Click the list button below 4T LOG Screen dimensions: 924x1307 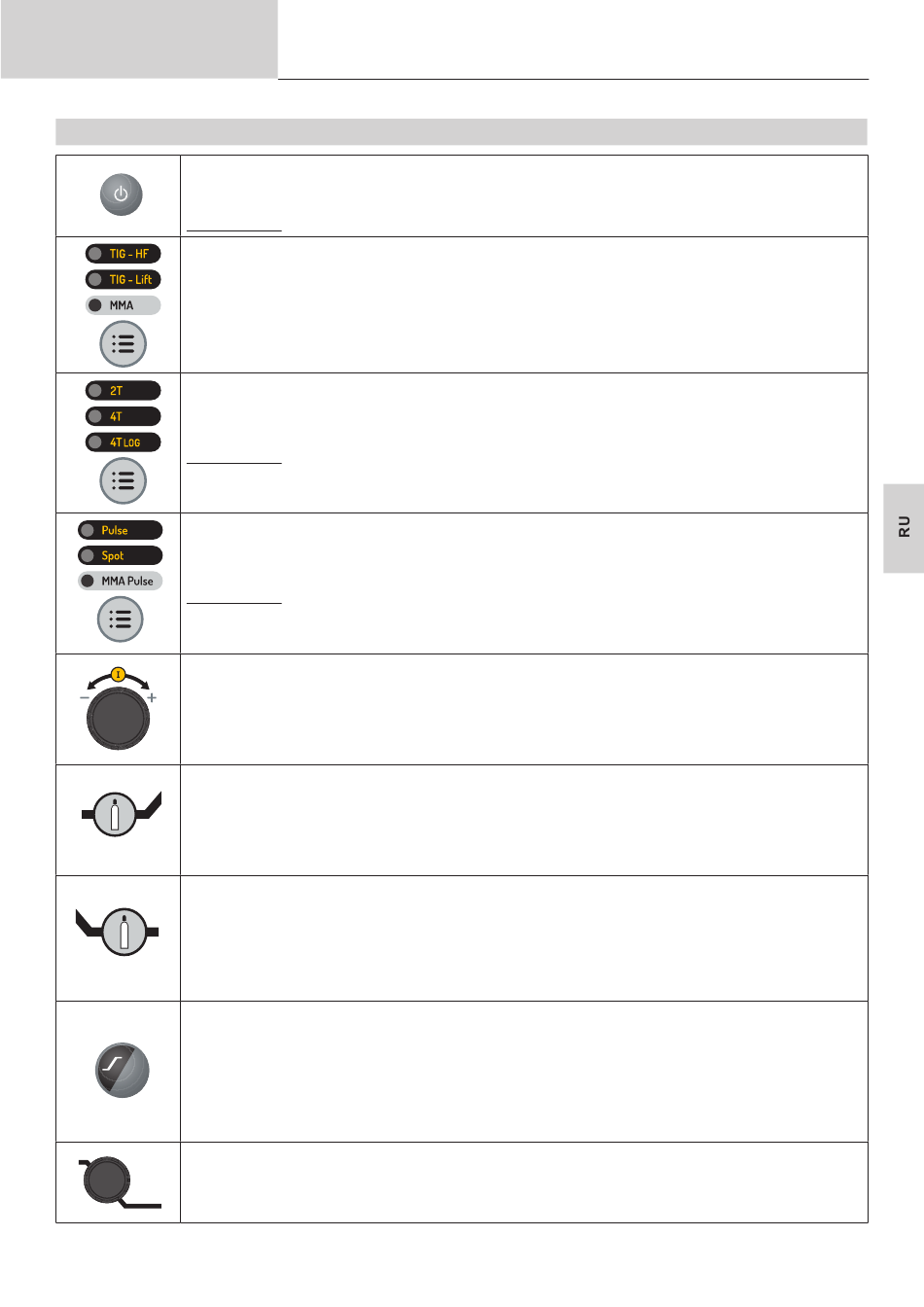point(123,480)
